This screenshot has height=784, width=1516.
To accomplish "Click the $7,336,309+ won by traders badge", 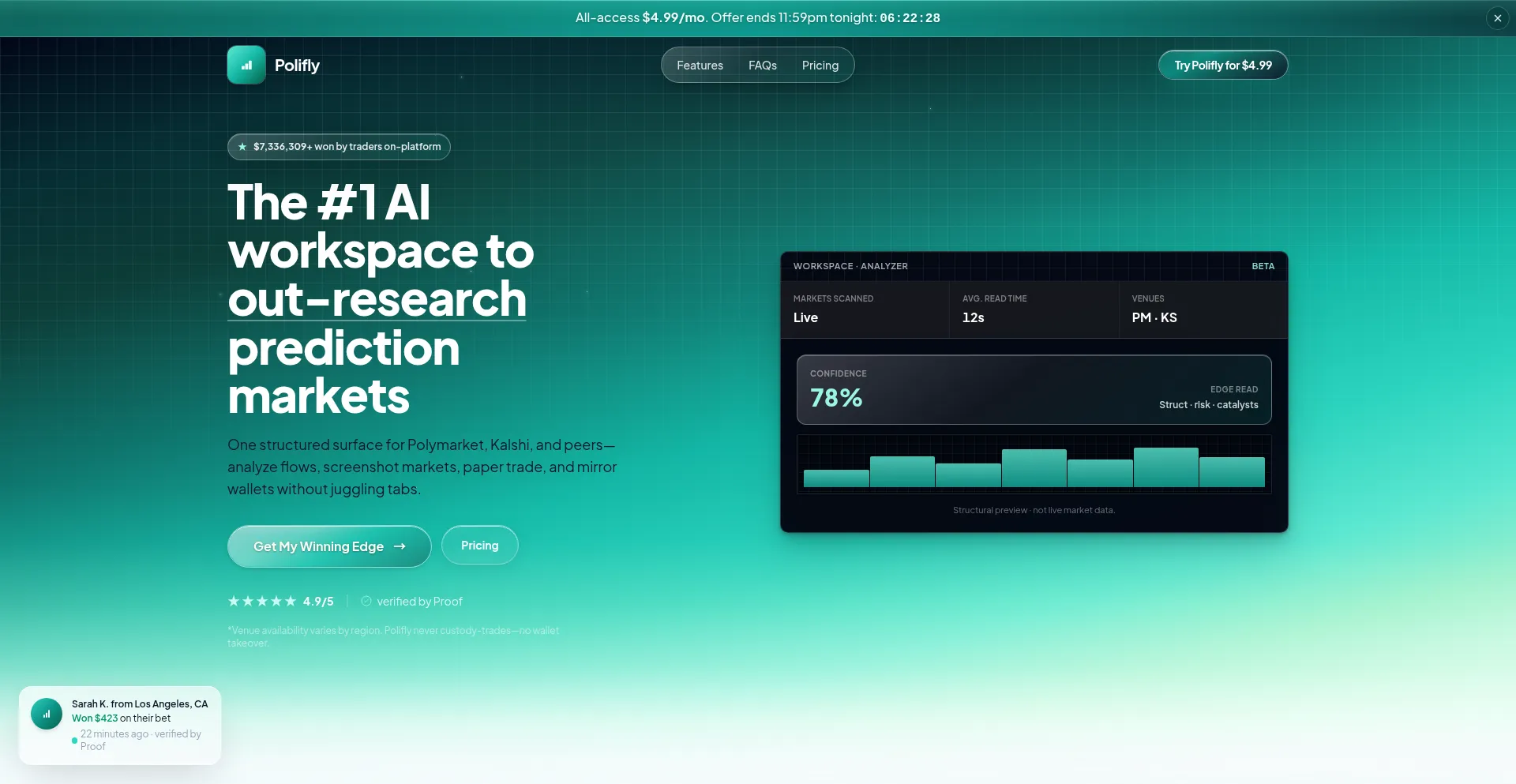I will point(339,147).
